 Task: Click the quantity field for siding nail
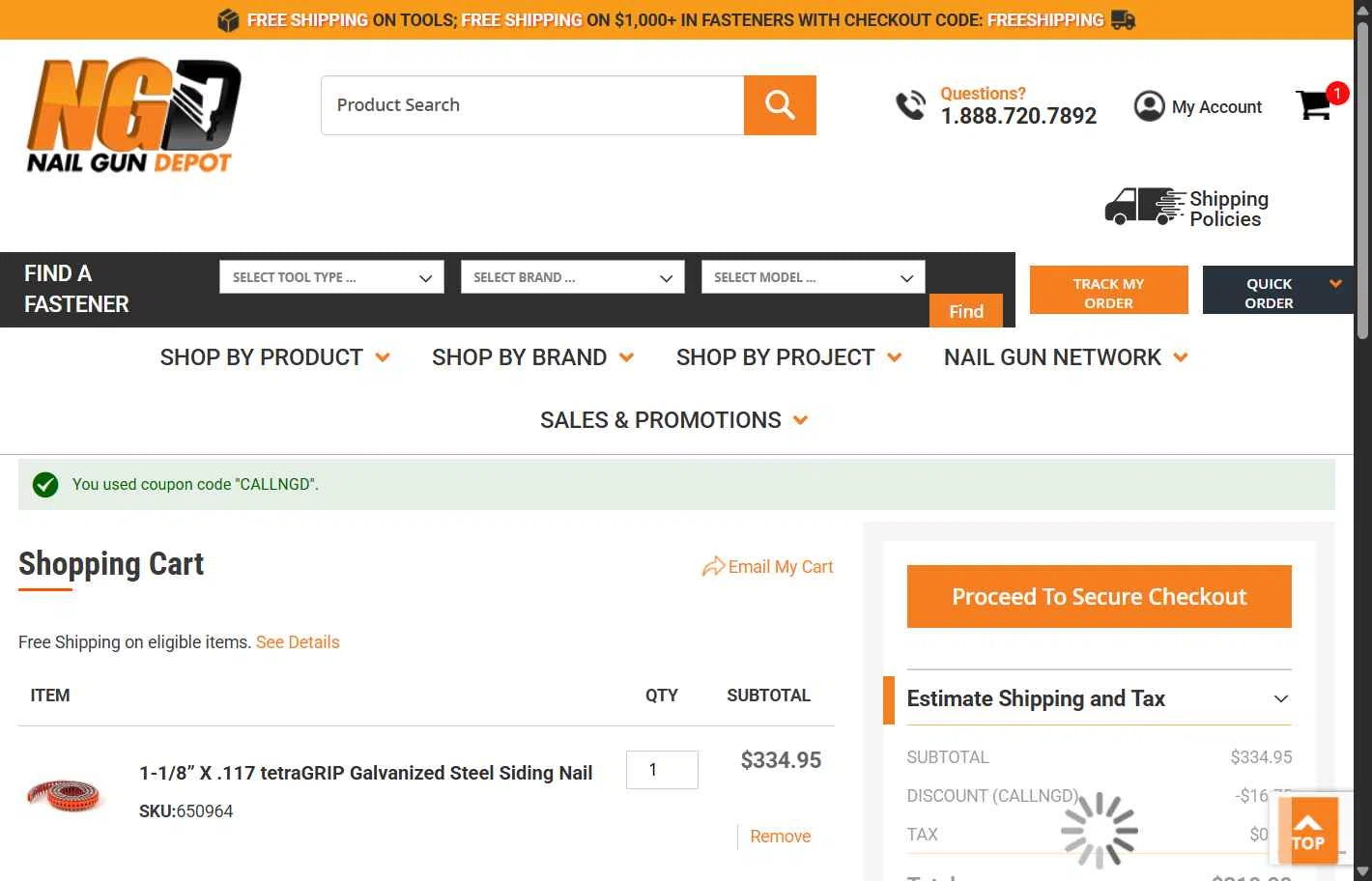662,770
